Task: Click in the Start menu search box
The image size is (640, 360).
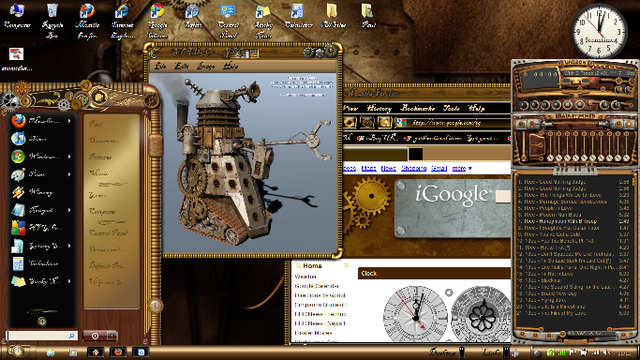Action: 42,336
